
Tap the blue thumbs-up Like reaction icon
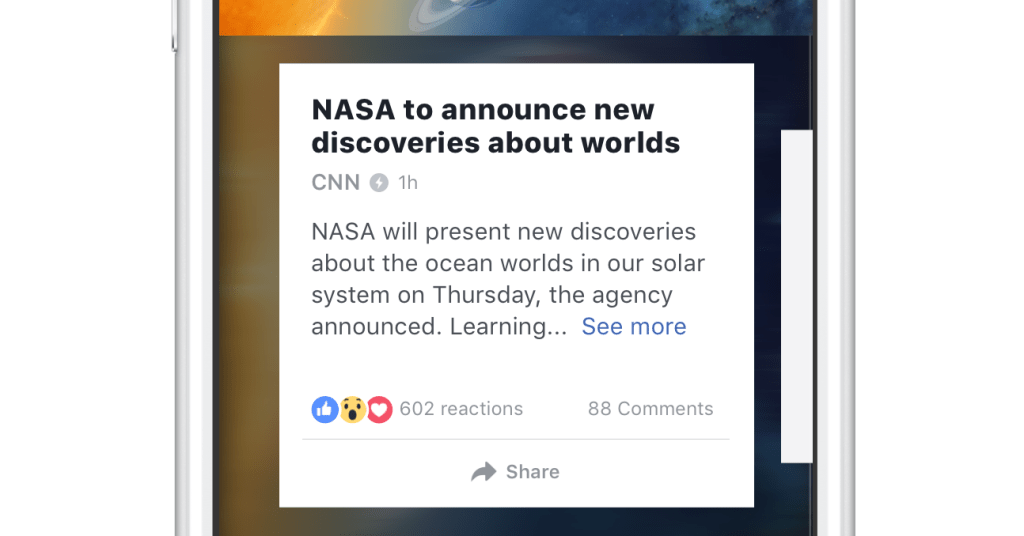tap(325, 409)
